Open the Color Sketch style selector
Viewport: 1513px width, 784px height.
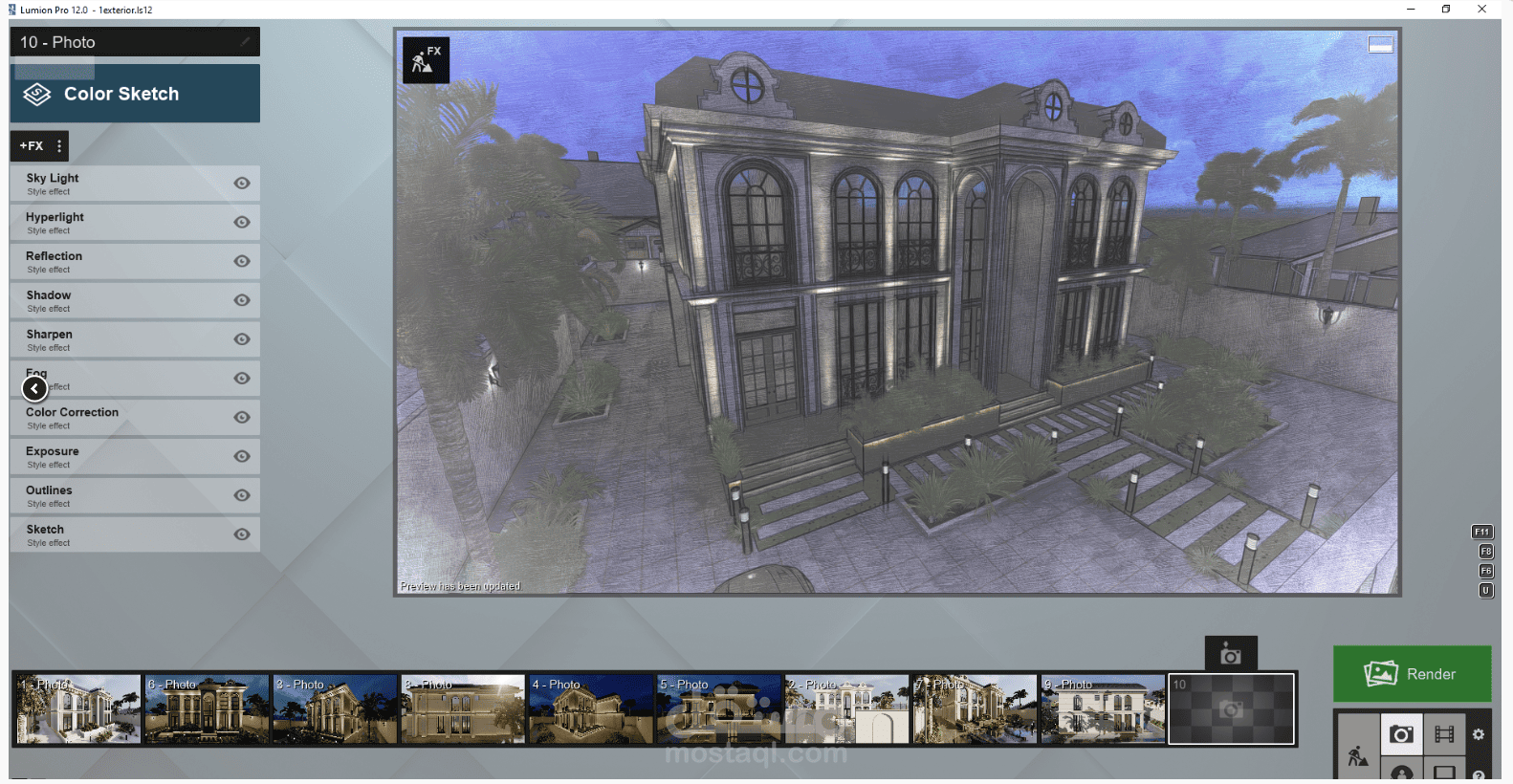pyautogui.click(x=135, y=94)
